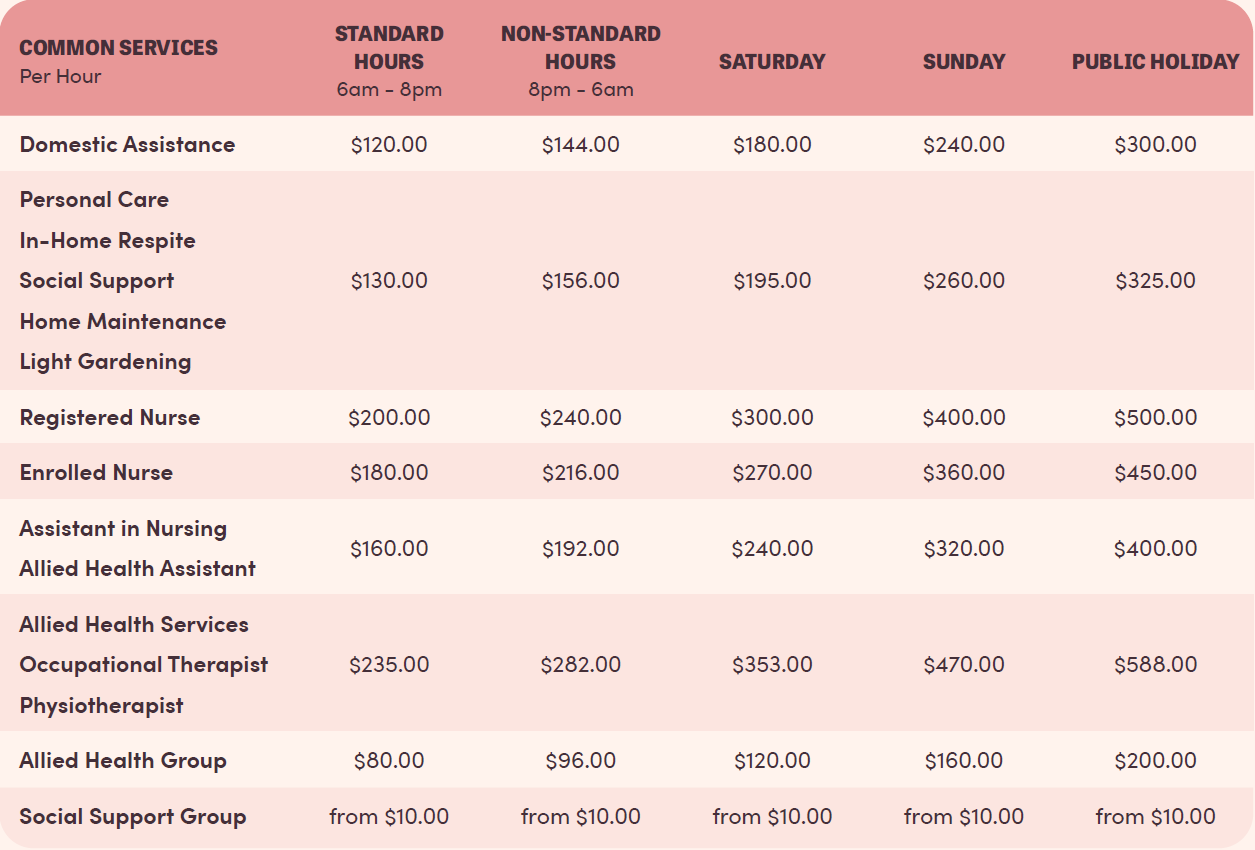Select the Enrolled Nurse row label
Screen dimensions: 1255x850
click(96, 472)
